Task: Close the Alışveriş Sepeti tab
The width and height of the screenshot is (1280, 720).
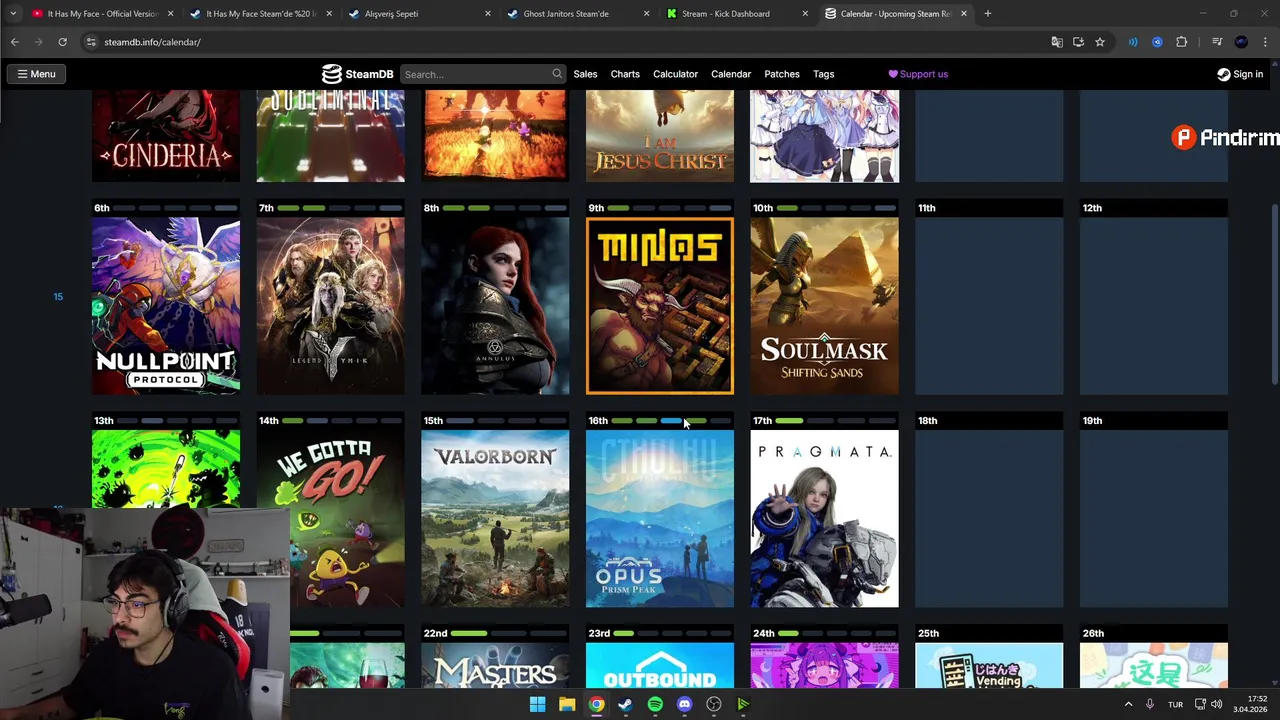Action: pos(488,14)
